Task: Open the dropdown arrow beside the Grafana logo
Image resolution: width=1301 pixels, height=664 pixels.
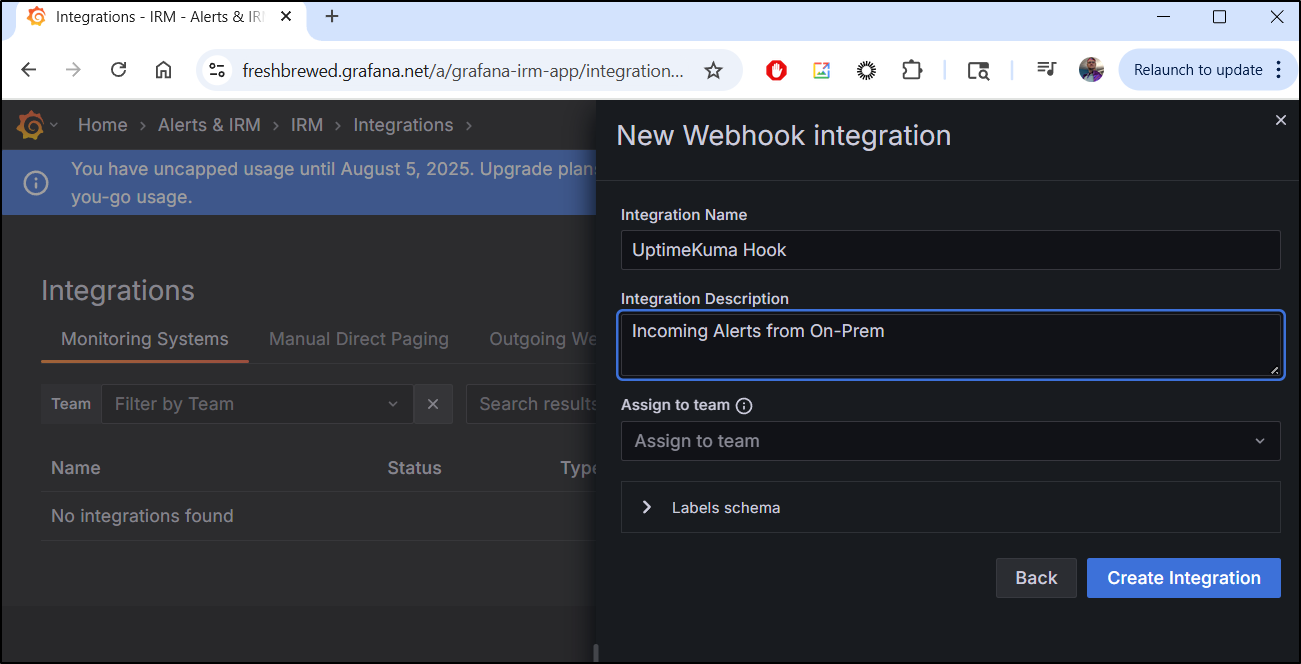Action: (x=54, y=125)
